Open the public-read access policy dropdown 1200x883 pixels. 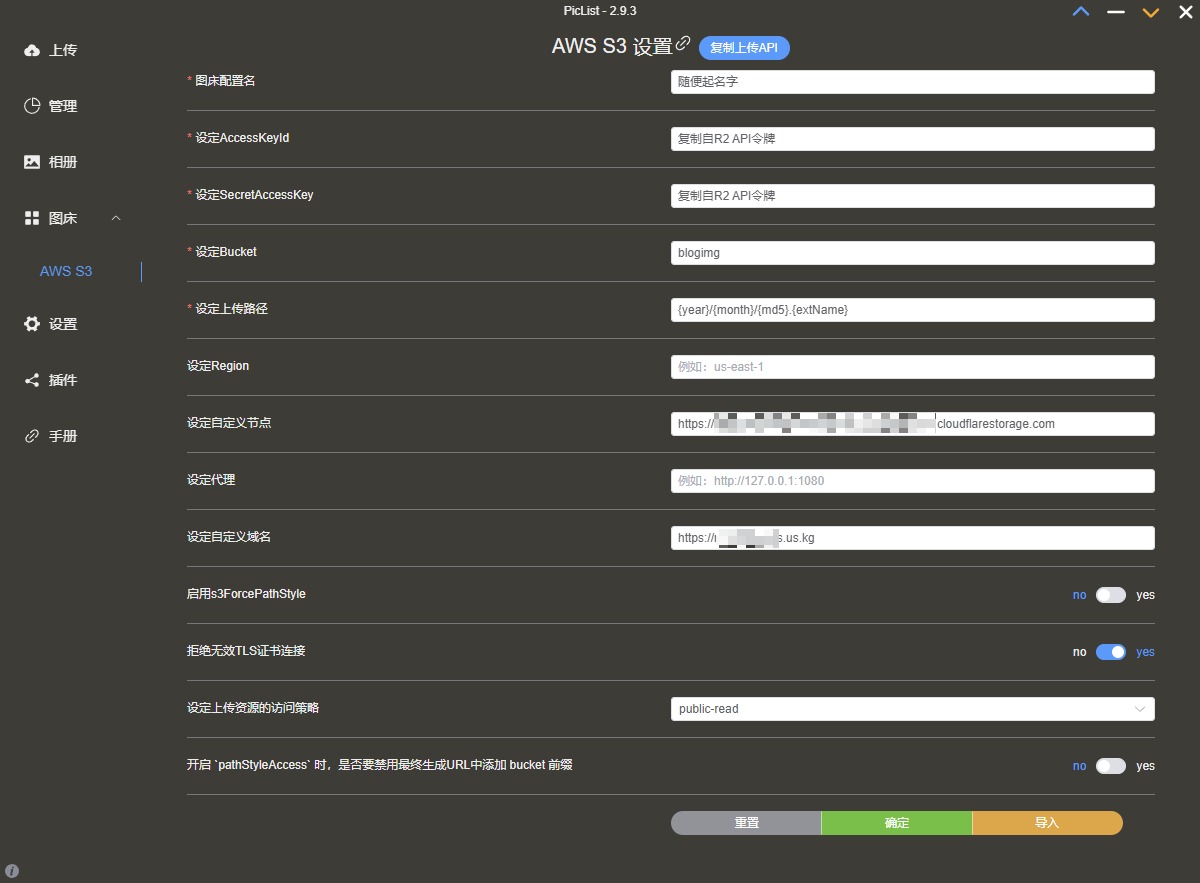coord(913,709)
